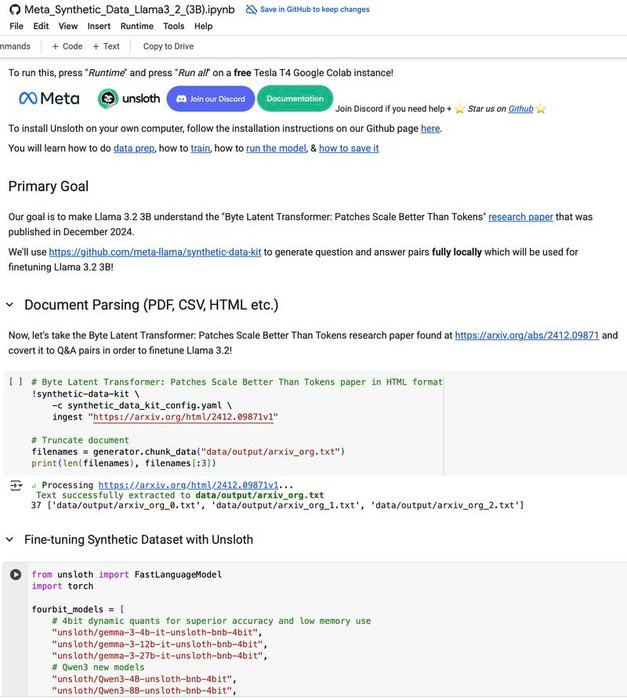
Task: Click Copy to Drive
Action: pos(167,46)
